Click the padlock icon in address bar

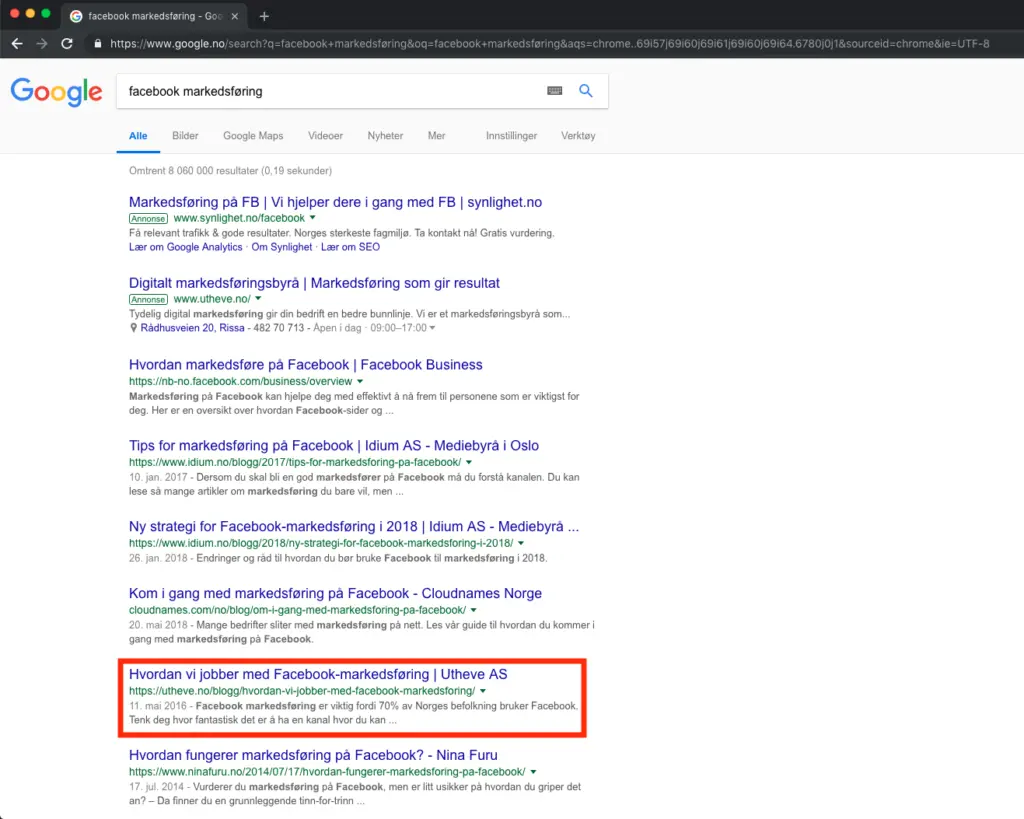coord(98,44)
